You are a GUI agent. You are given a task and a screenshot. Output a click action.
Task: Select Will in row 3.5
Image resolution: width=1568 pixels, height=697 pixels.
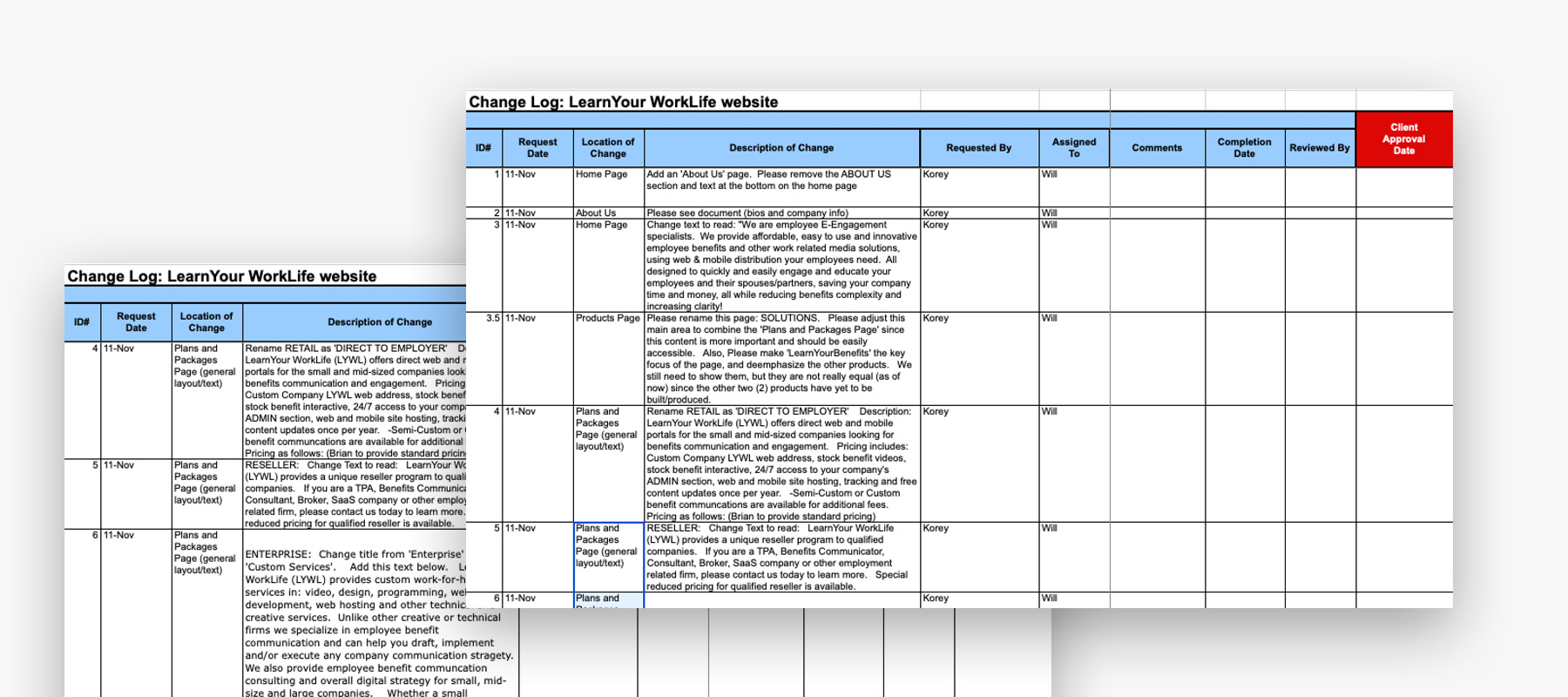[1074, 358]
